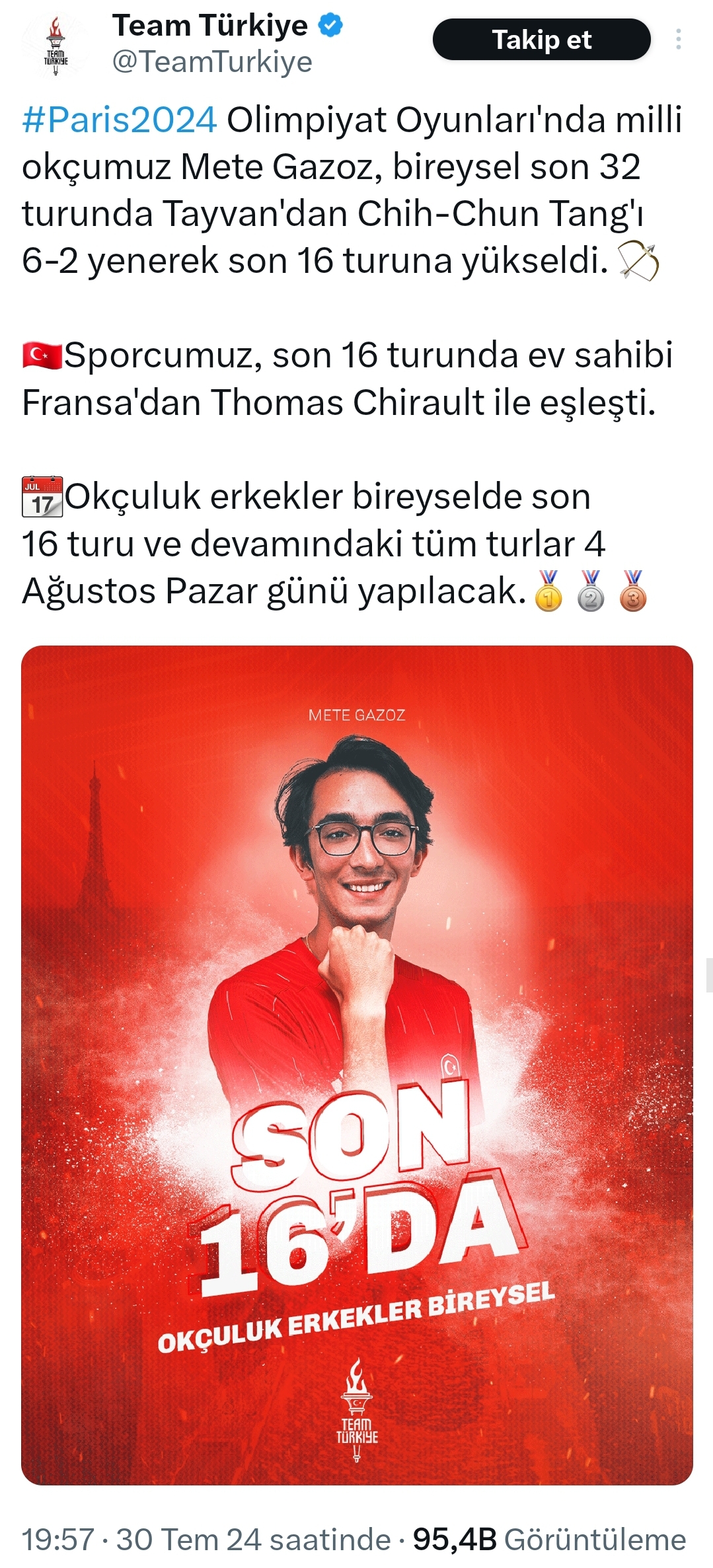Tap the gold medal emoji
Screen dimensions: 713x1568
[548, 591]
